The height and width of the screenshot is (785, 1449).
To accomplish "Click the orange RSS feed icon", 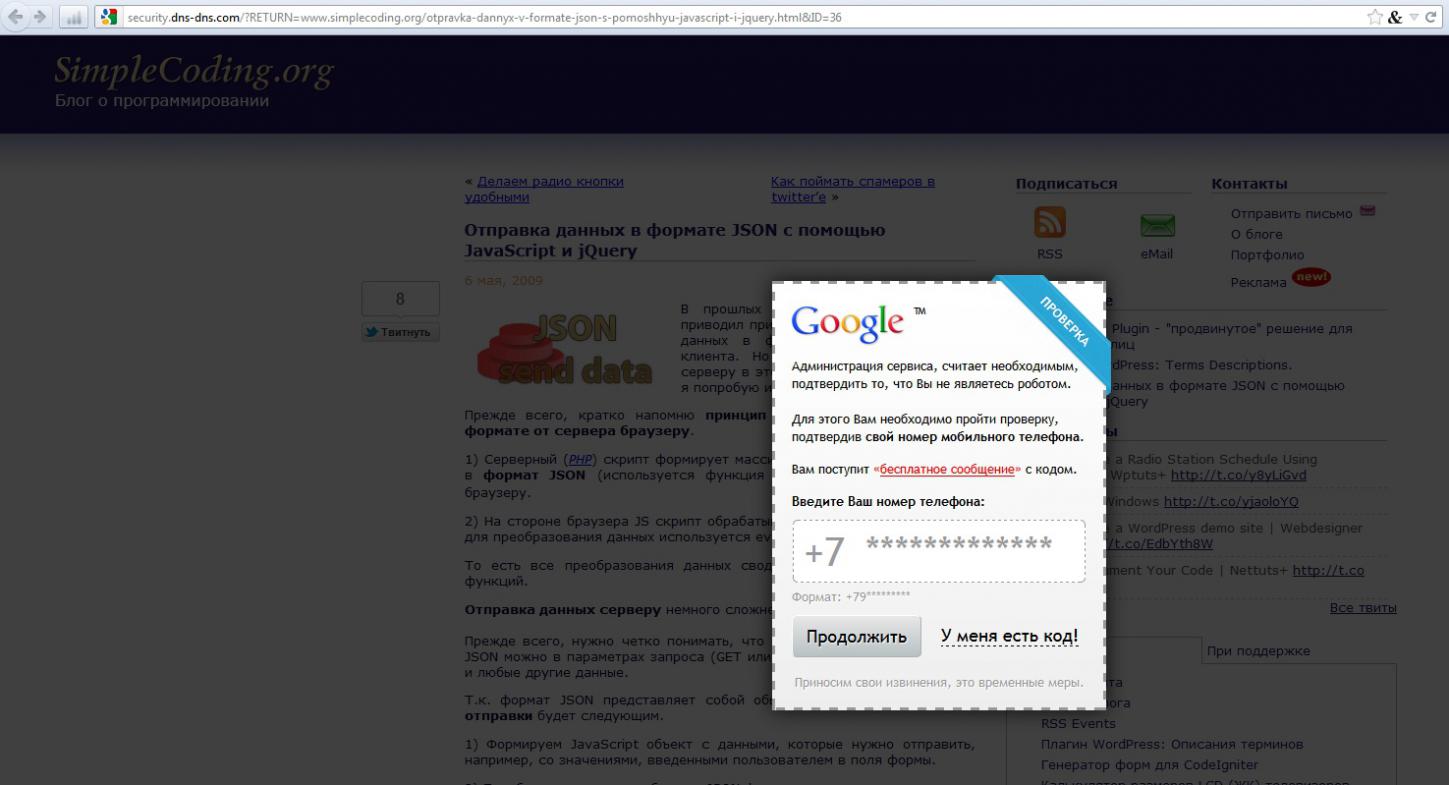I will pos(1049,222).
